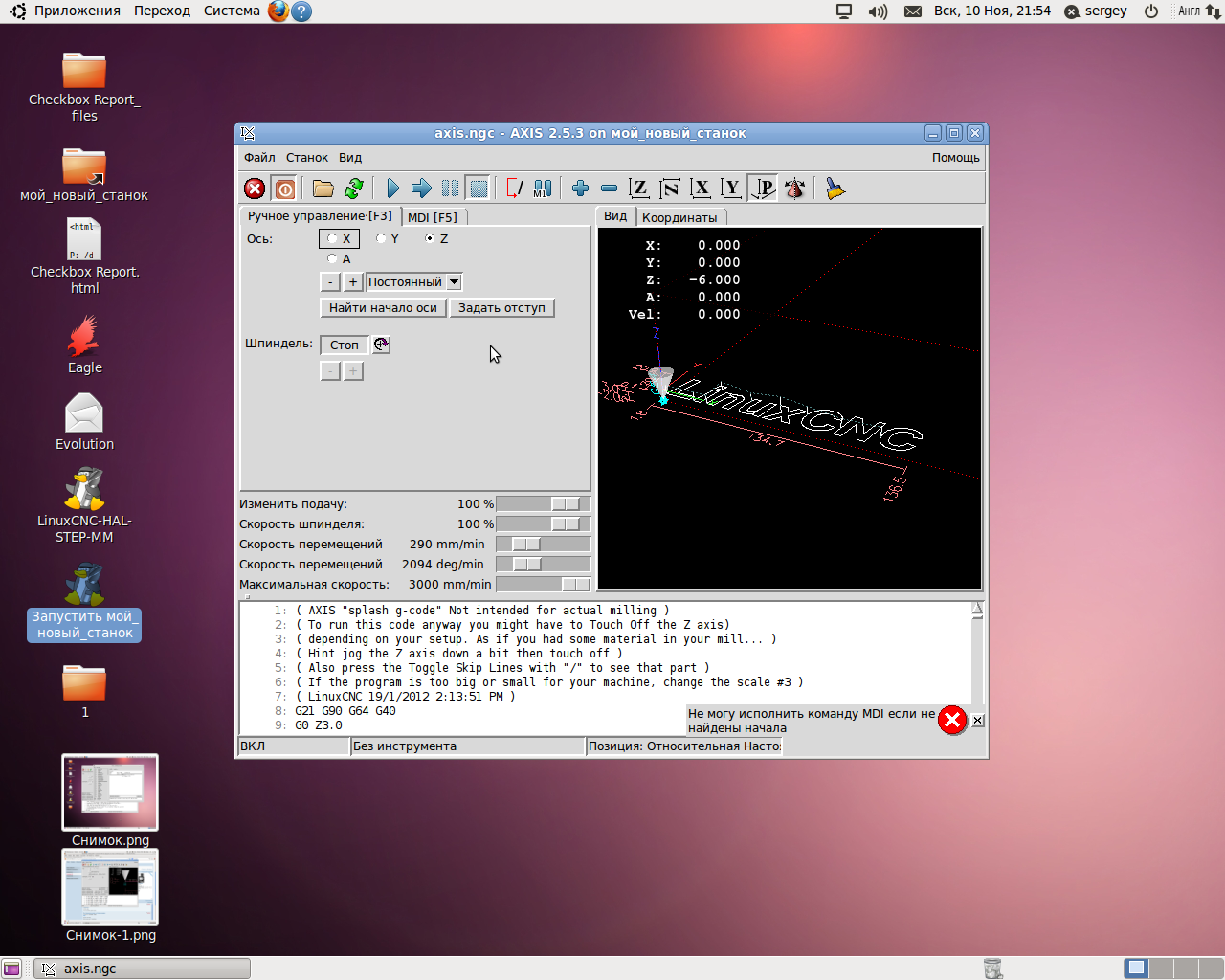Select the Y axis radio button
This screenshot has width=1225, height=980.
(381, 239)
